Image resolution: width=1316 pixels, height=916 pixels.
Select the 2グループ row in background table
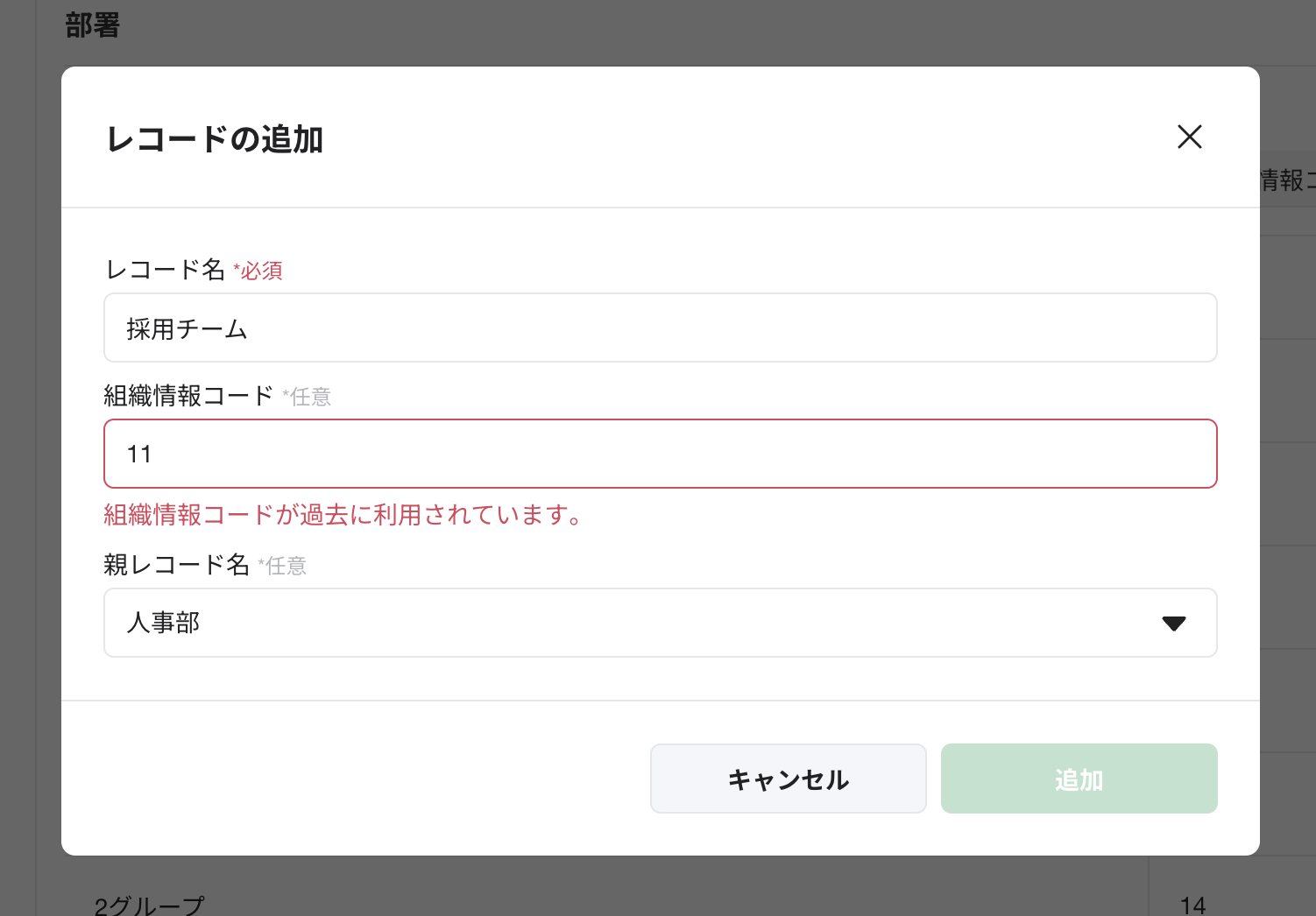(149, 905)
